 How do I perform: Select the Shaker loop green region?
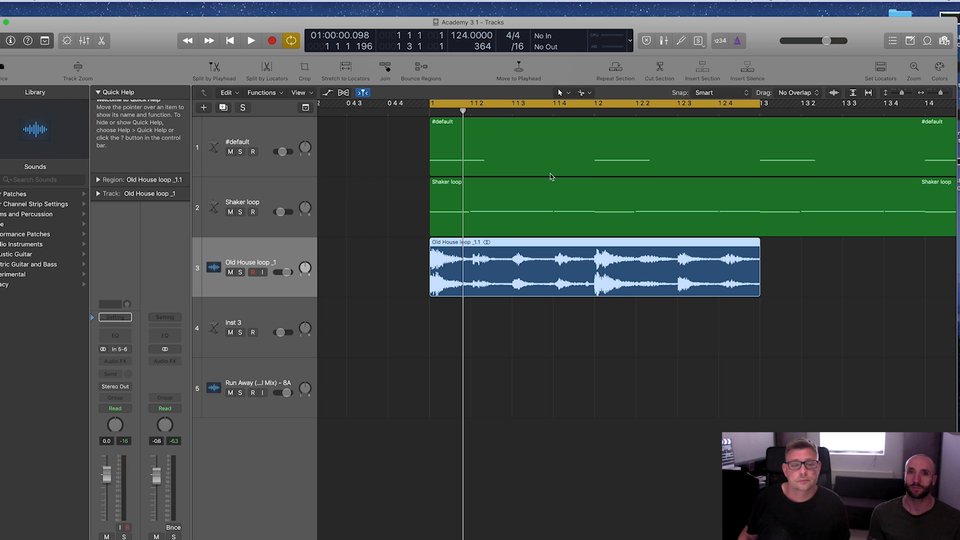click(x=692, y=207)
